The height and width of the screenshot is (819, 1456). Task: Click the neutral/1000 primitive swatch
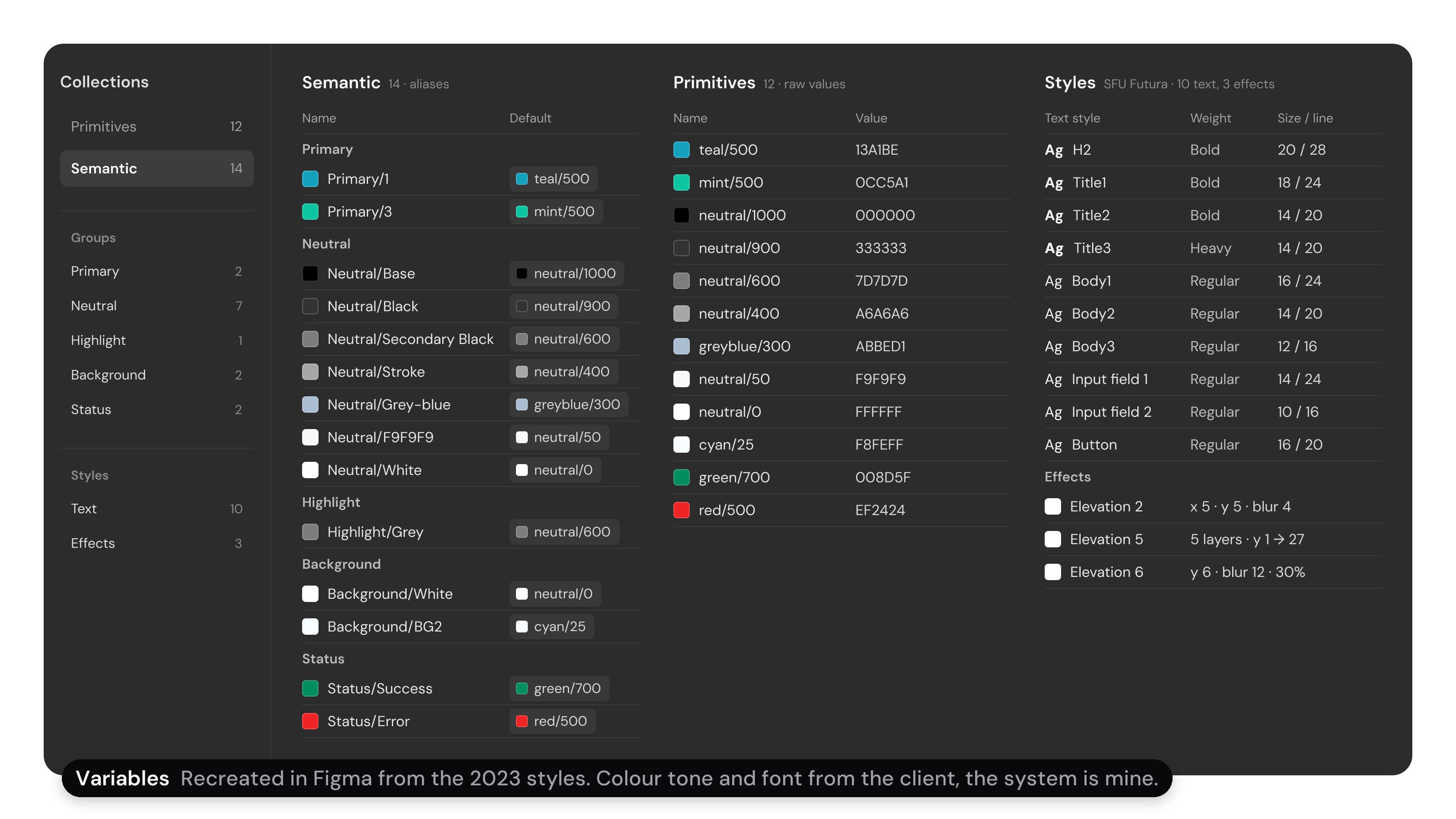tap(682, 215)
